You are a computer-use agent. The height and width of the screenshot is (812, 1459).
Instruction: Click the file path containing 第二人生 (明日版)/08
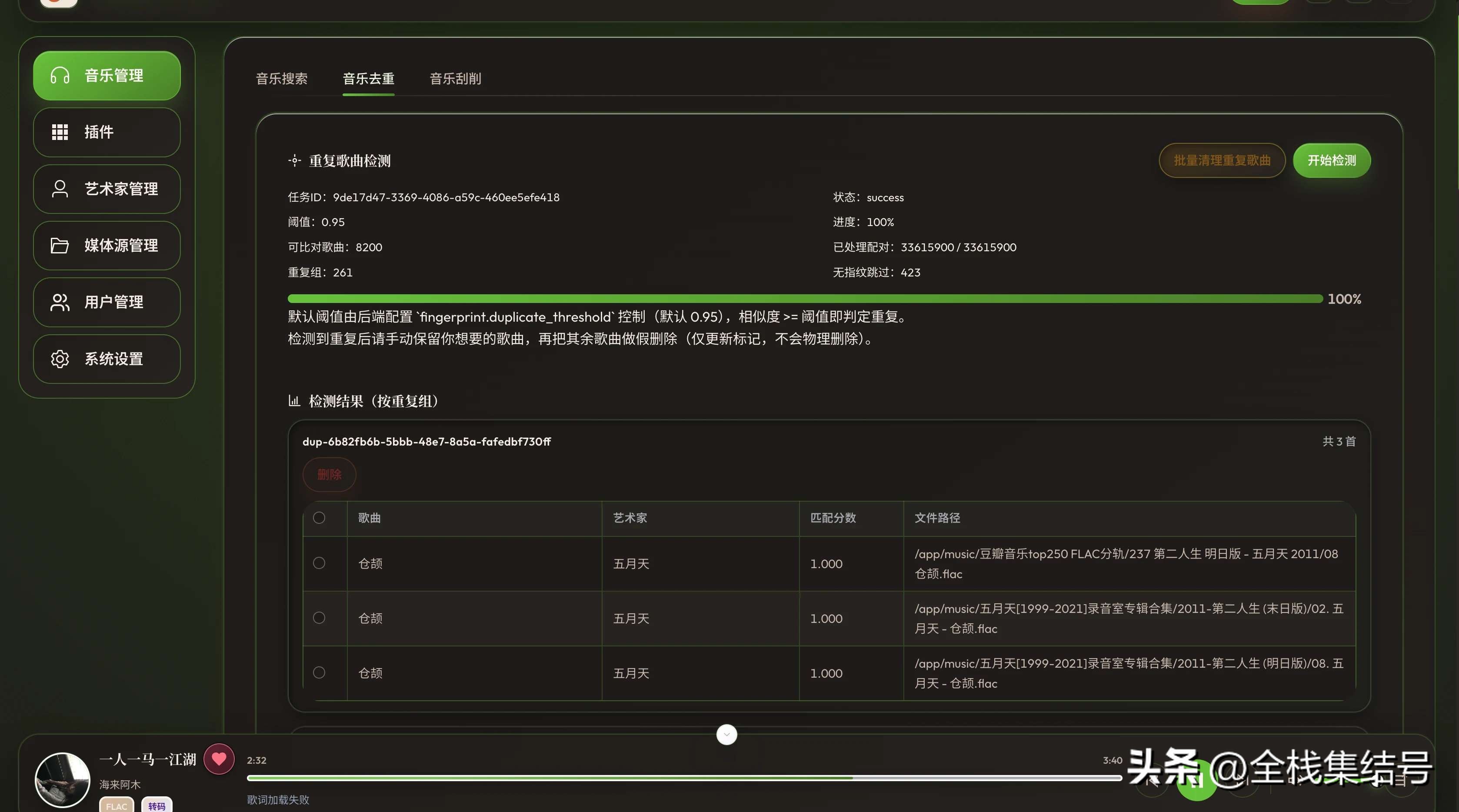[x=1129, y=674]
